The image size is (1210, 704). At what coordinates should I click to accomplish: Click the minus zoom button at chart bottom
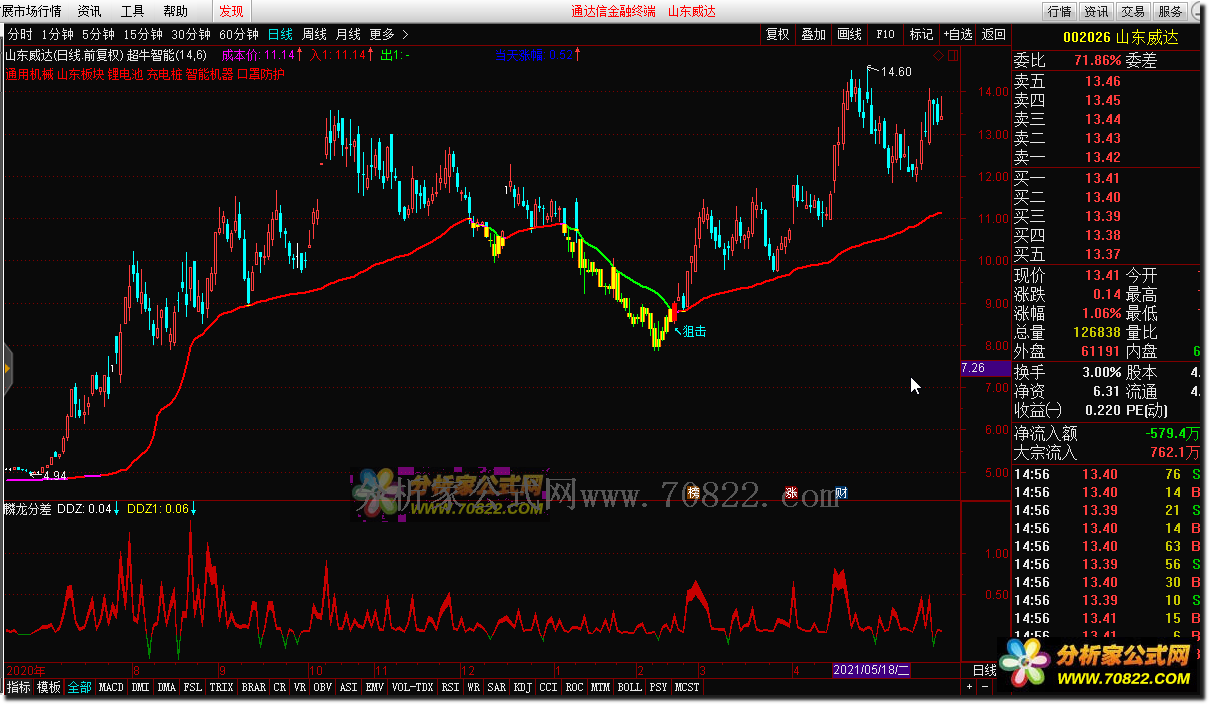click(985, 688)
